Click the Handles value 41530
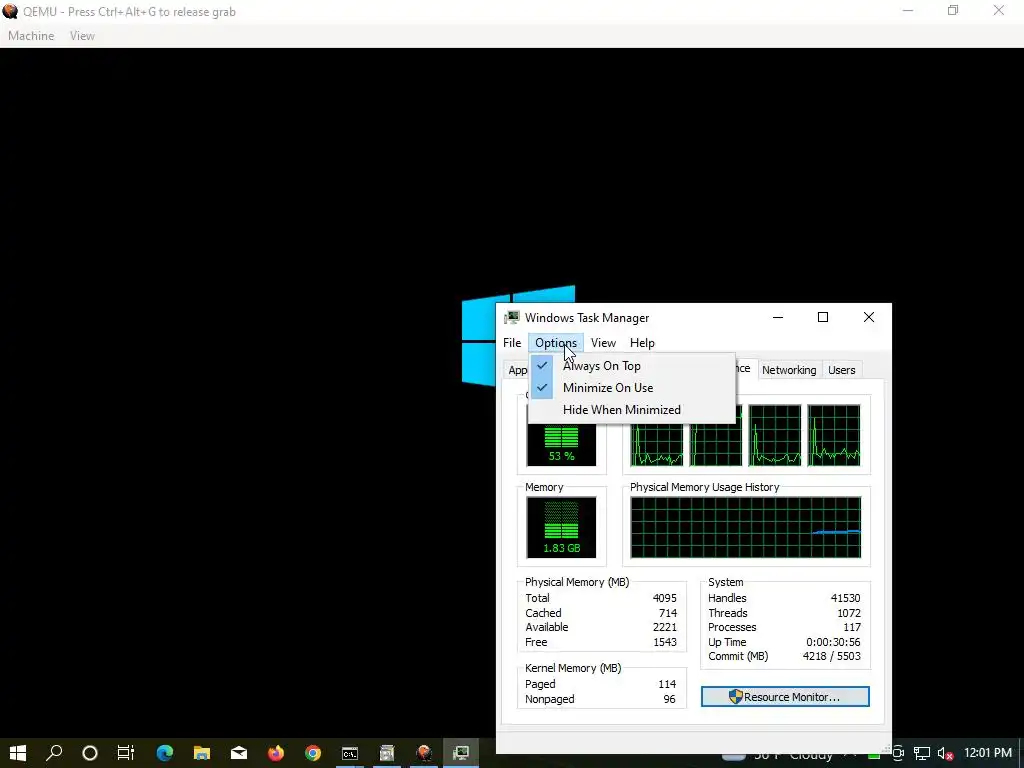Image resolution: width=1024 pixels, height=768 pixels. click(845, 598)
